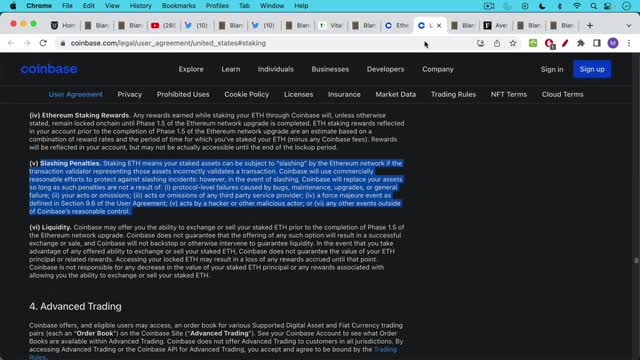
Task: Toggle Do Not Disturb moon icon
Action: (542, 6)
